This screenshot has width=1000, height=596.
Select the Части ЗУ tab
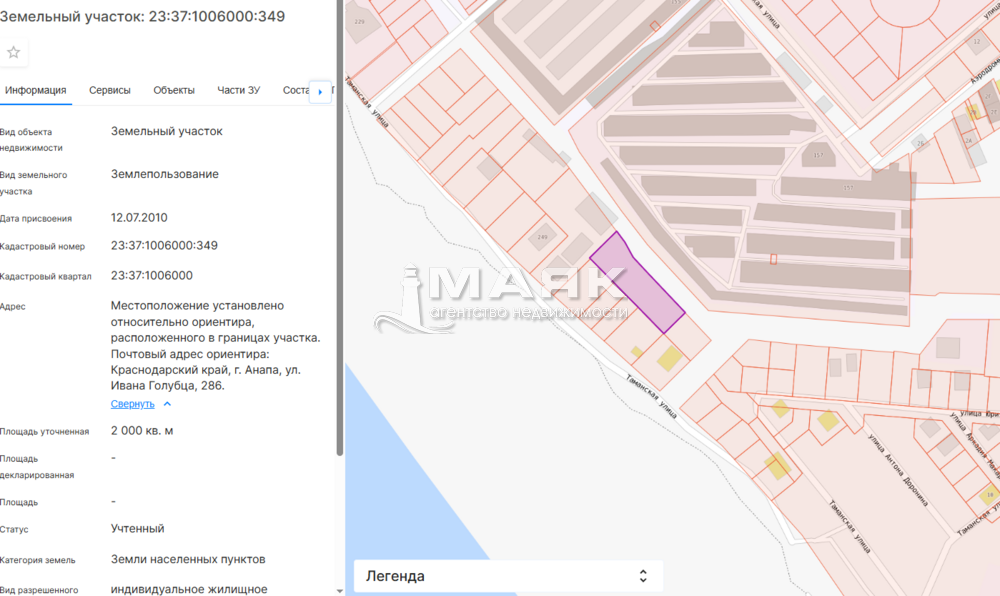point(239,90)
